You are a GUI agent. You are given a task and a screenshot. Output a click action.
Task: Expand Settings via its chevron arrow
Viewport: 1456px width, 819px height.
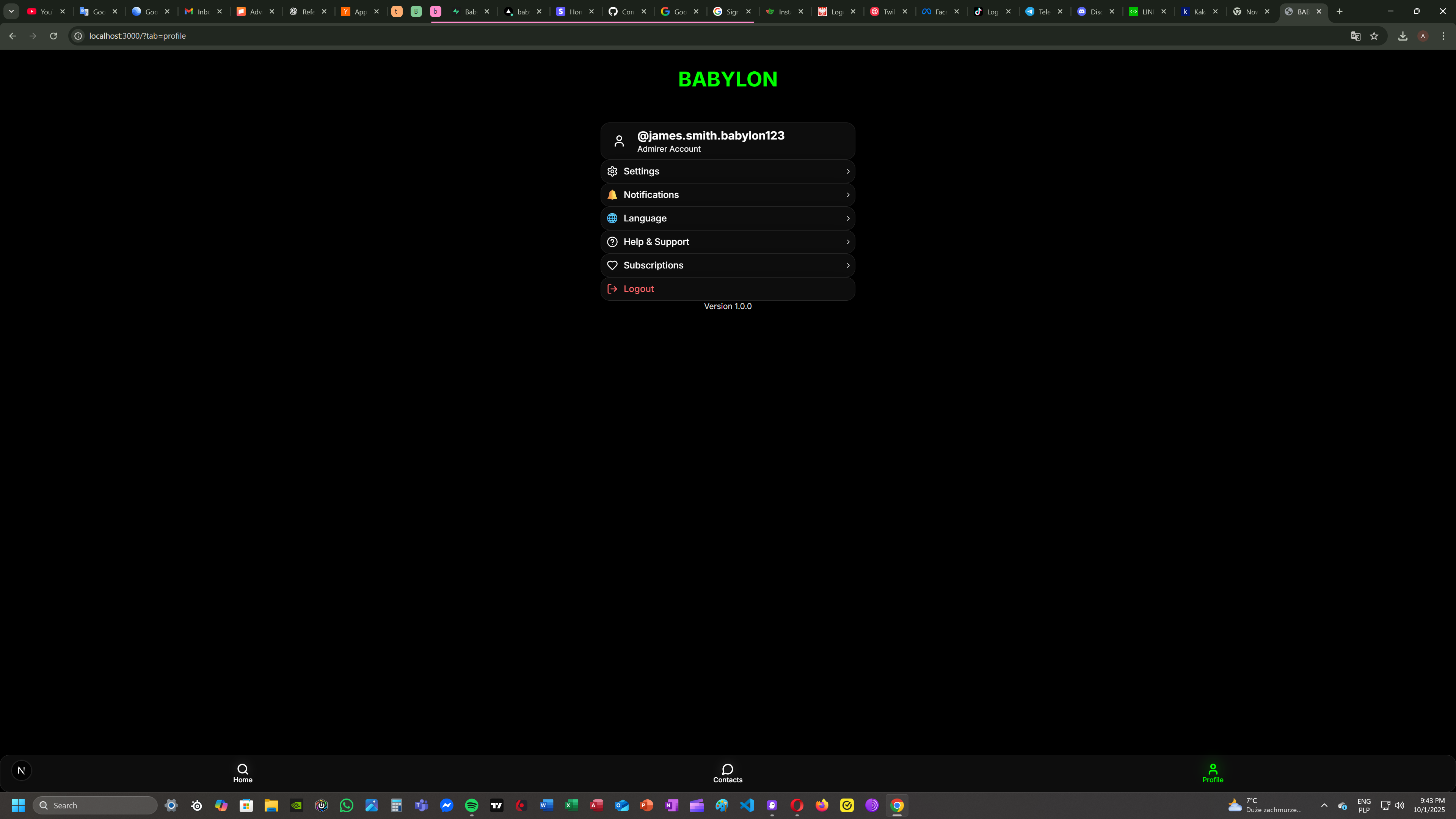(x=848, y=171)
